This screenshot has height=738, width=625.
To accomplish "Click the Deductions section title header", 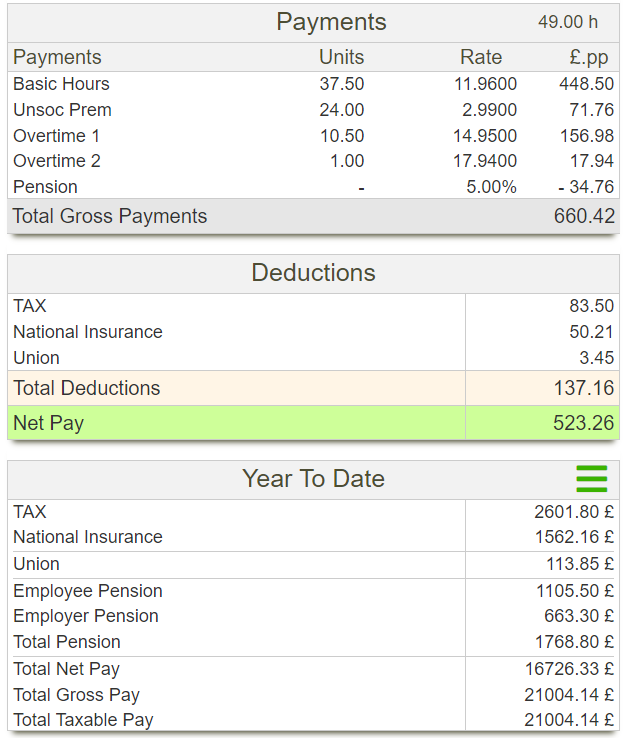I will coord(313,273).
